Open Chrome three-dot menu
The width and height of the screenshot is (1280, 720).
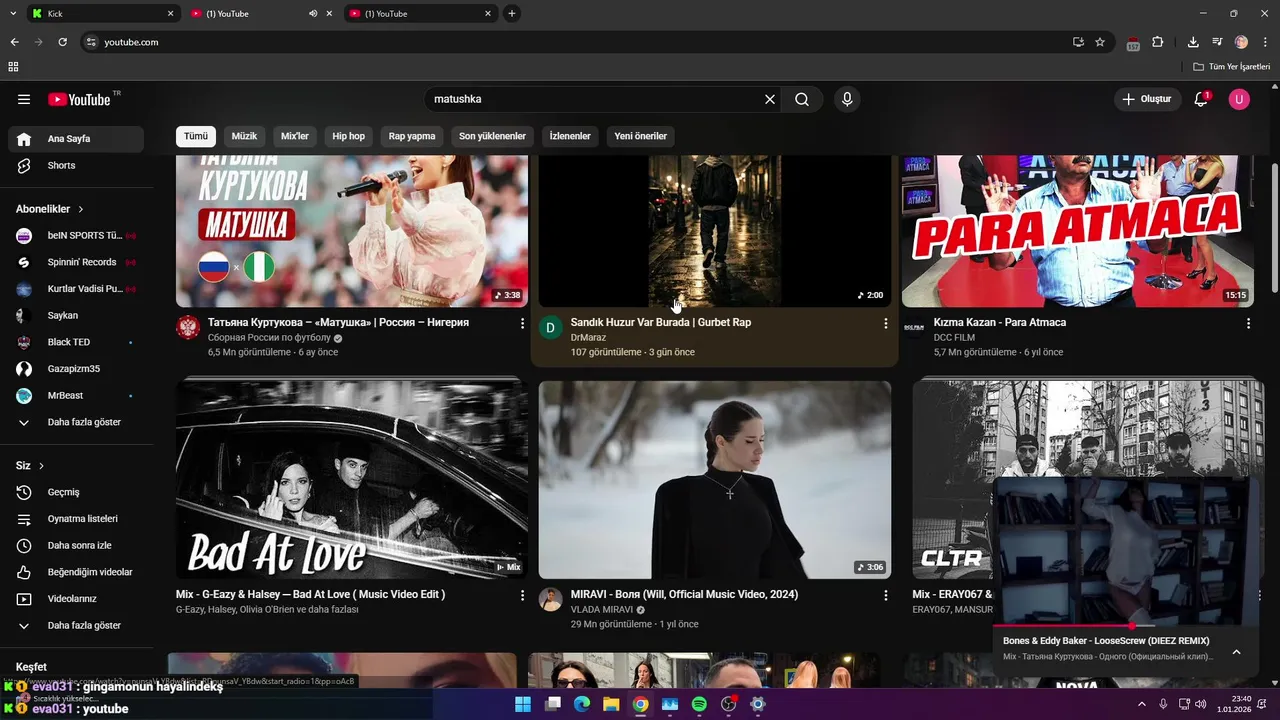1265,42
